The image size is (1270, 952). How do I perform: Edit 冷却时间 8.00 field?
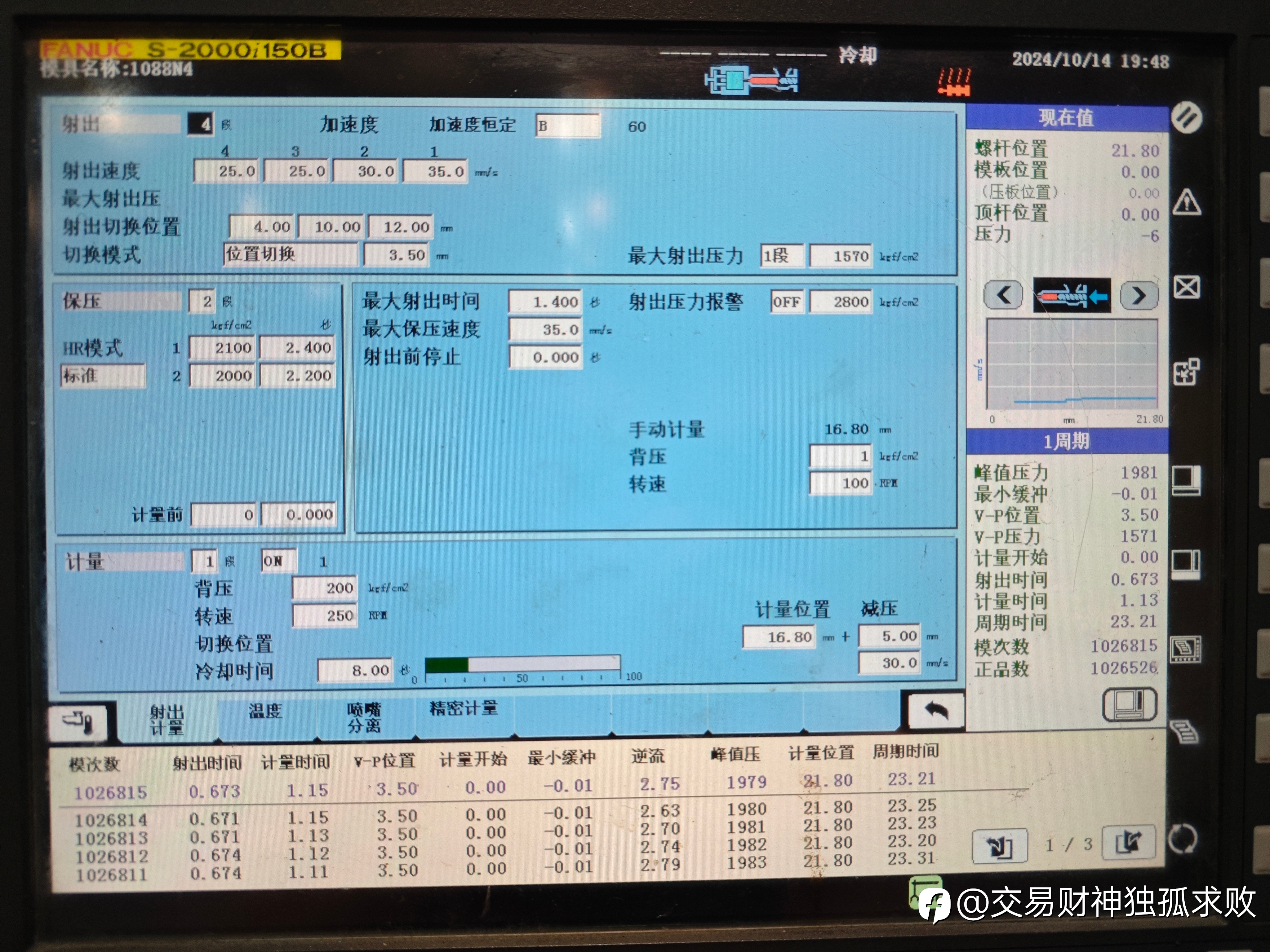(x=355, y=670)
